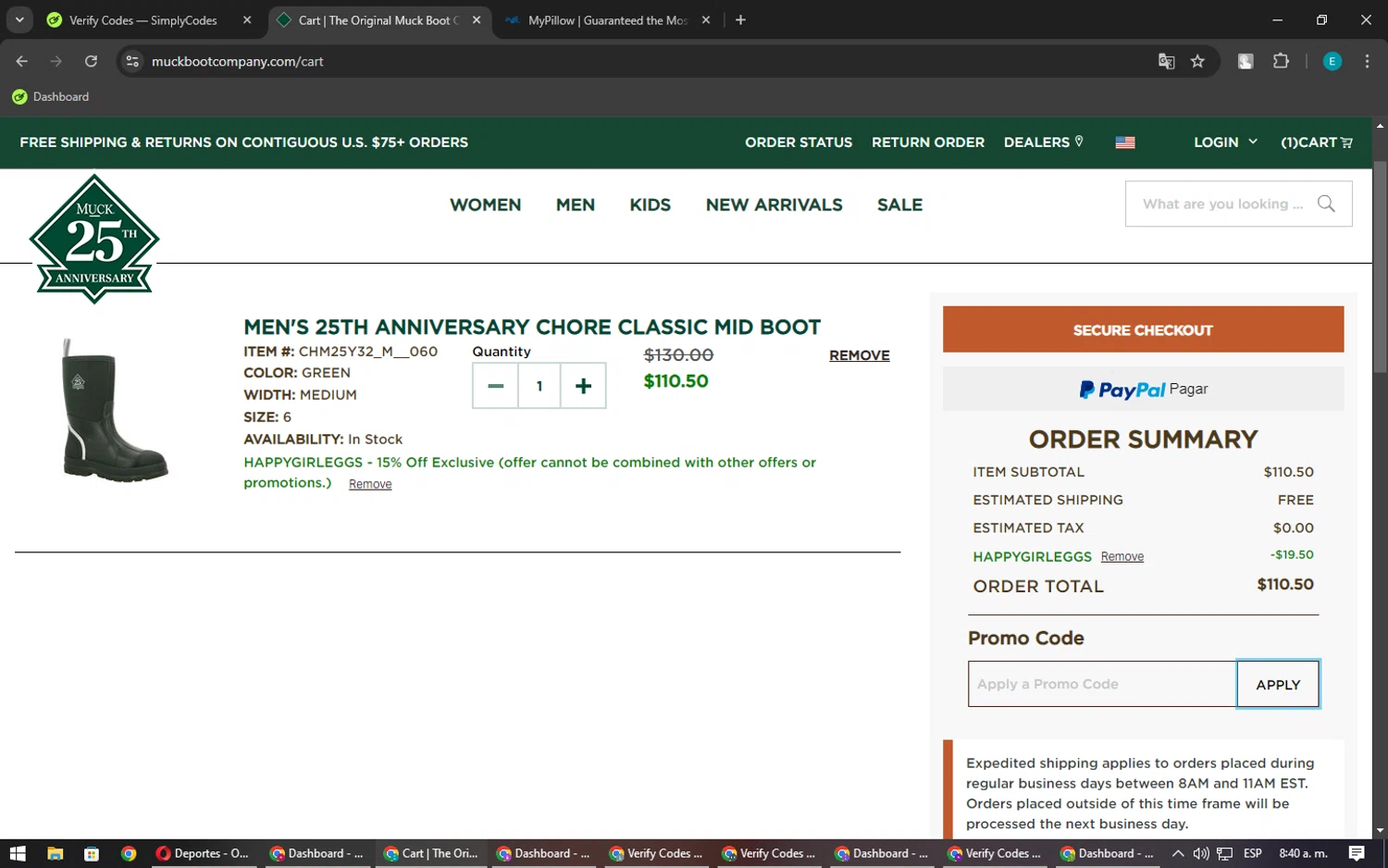The image size is (1388, 868).
Task: Switch to the MyPillow tab
Action: (607, 20)
